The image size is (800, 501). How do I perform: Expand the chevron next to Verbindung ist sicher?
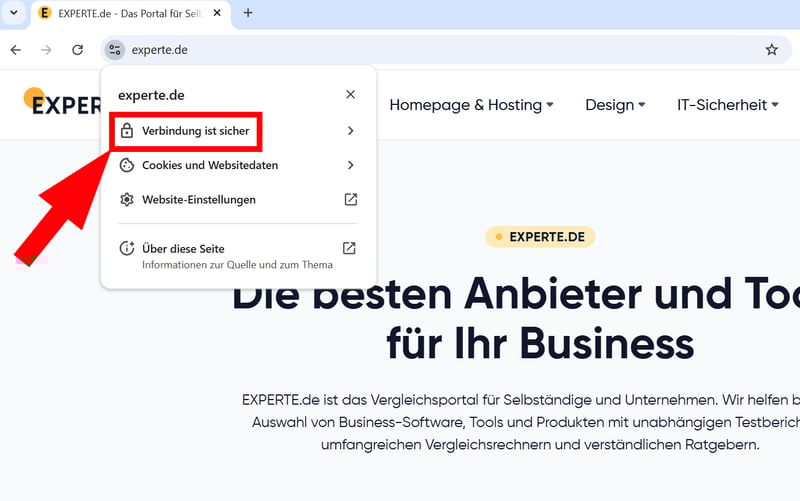click(x=351, y=131)
